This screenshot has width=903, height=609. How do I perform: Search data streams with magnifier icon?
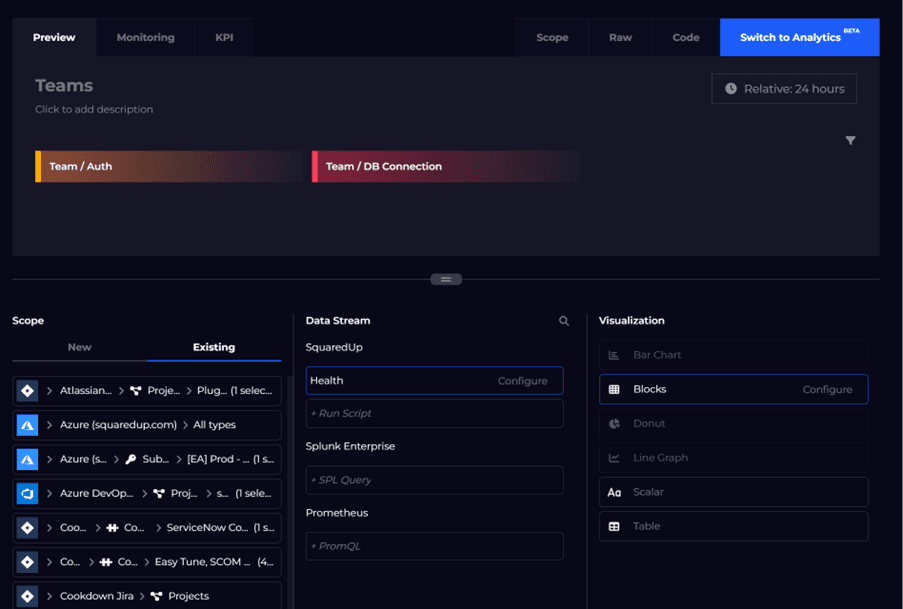point(564,321)
